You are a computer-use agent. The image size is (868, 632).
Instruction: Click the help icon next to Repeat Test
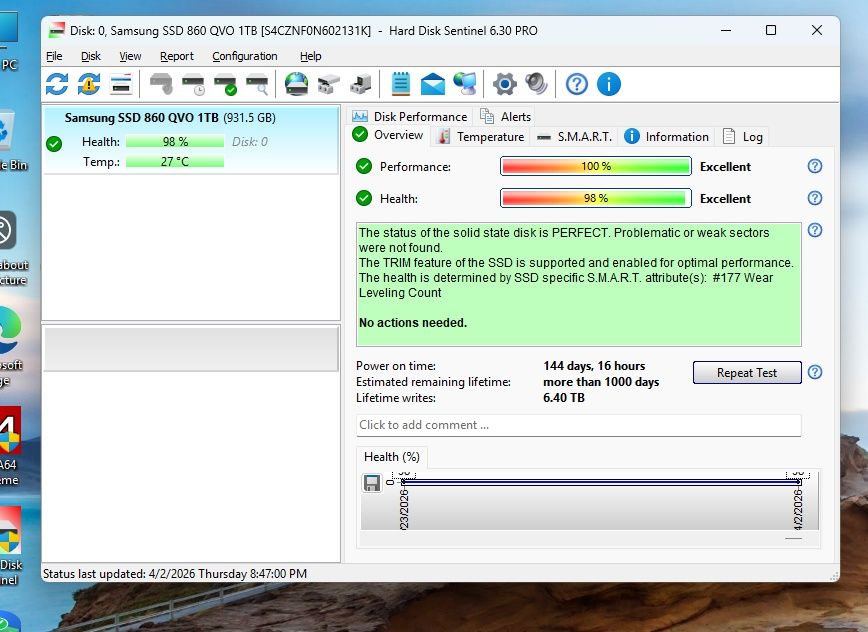tap(815, 372)
